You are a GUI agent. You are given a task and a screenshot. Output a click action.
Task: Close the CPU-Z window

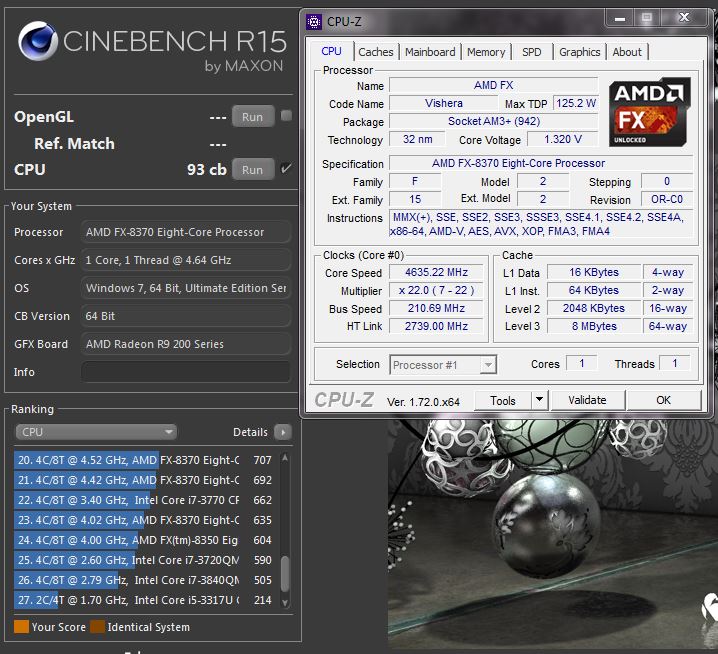click(684, 17)
